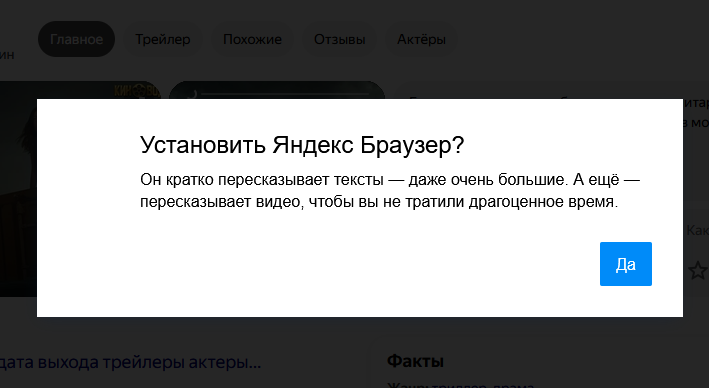Switch to the Главное tab
This screenshot has height=388, width=709.
[x=76, y=39]
